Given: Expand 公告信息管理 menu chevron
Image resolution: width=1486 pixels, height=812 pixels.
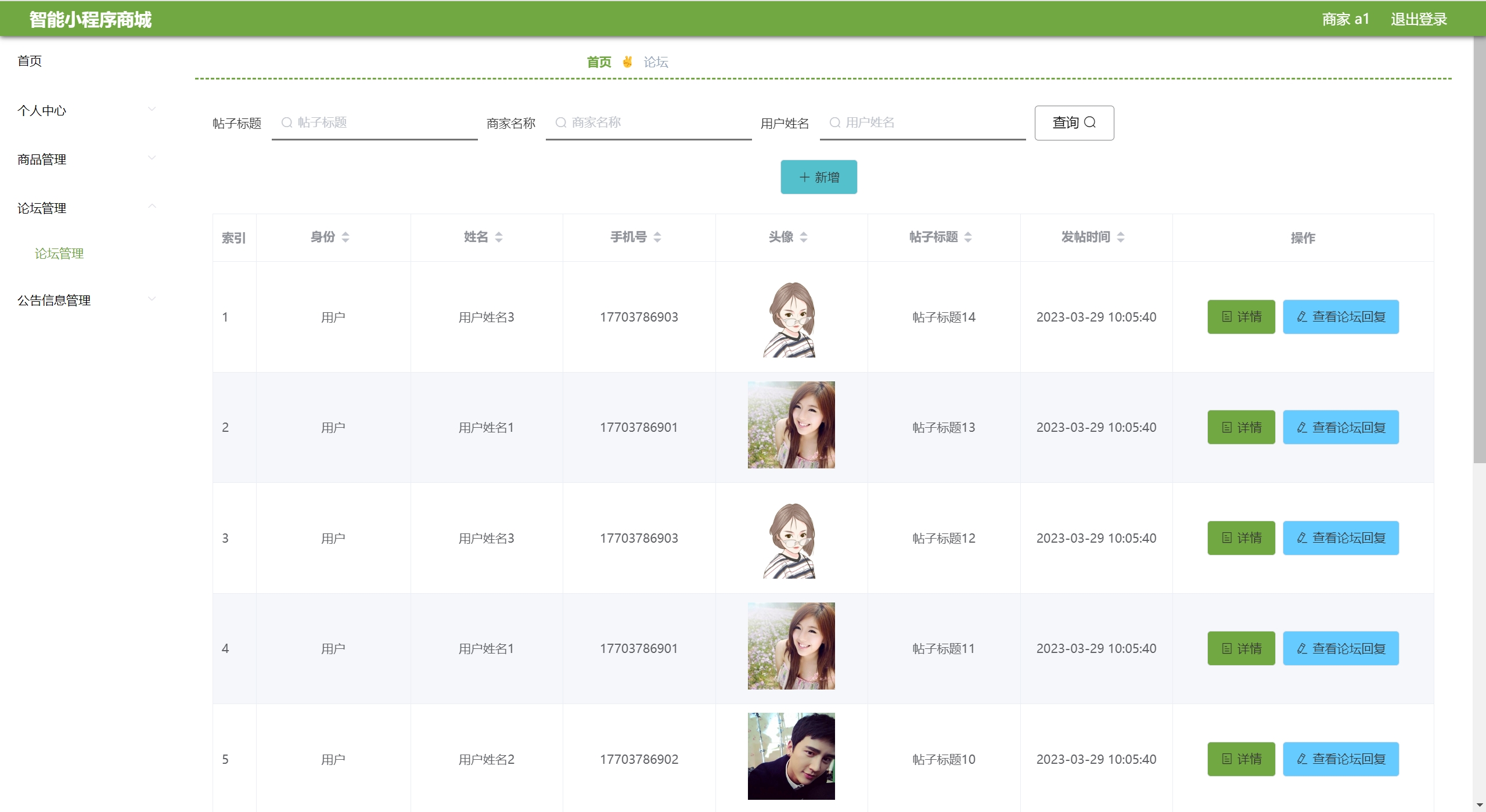Looking at the screenshot, I should [x=152, y=299].
